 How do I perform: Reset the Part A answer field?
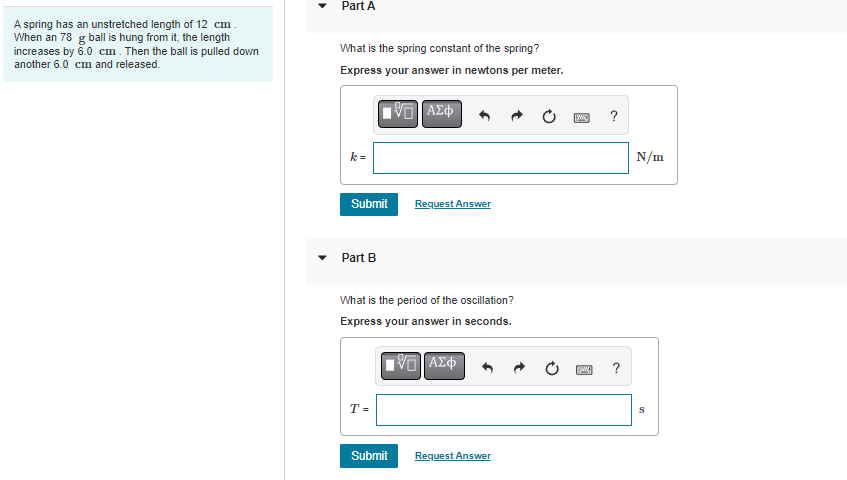(549, 116)
